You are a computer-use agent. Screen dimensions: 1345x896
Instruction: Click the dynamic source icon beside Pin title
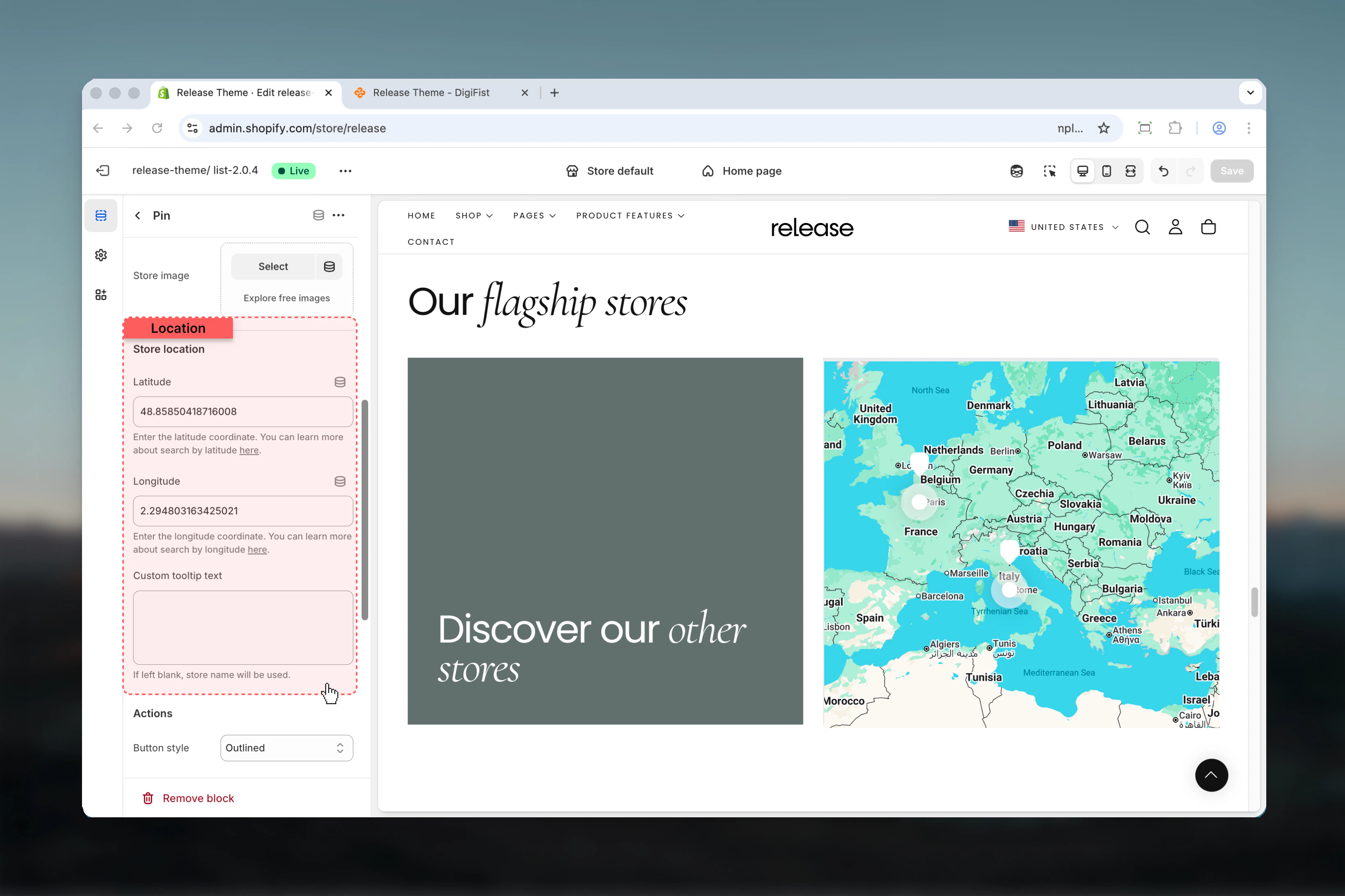(318, 216)
